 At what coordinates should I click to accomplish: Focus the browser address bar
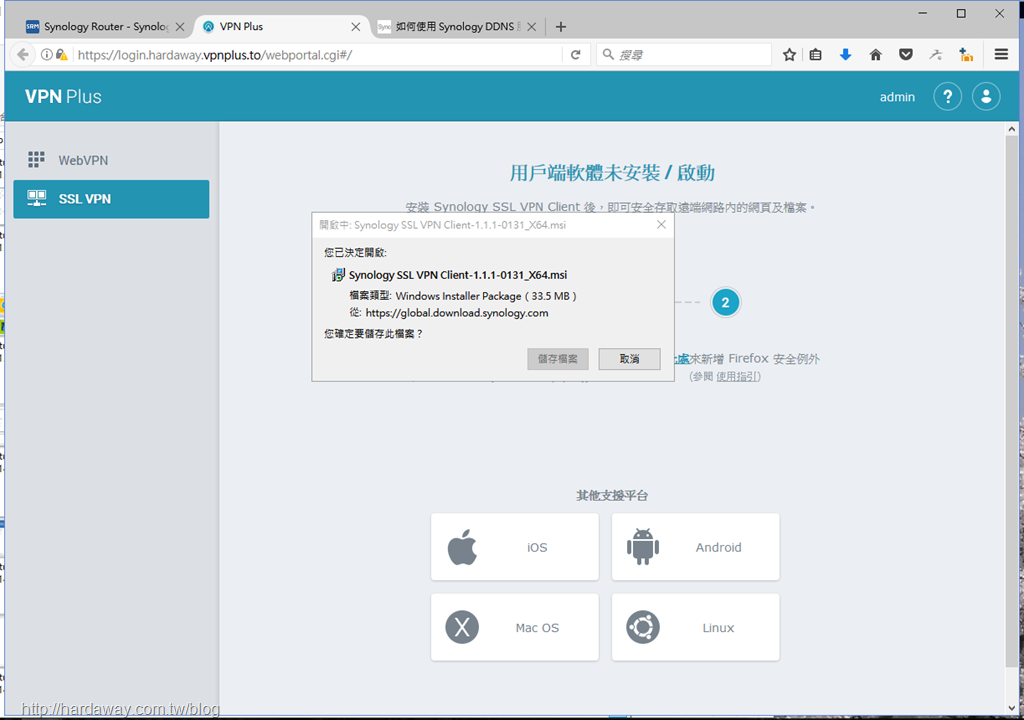point(317,55)
